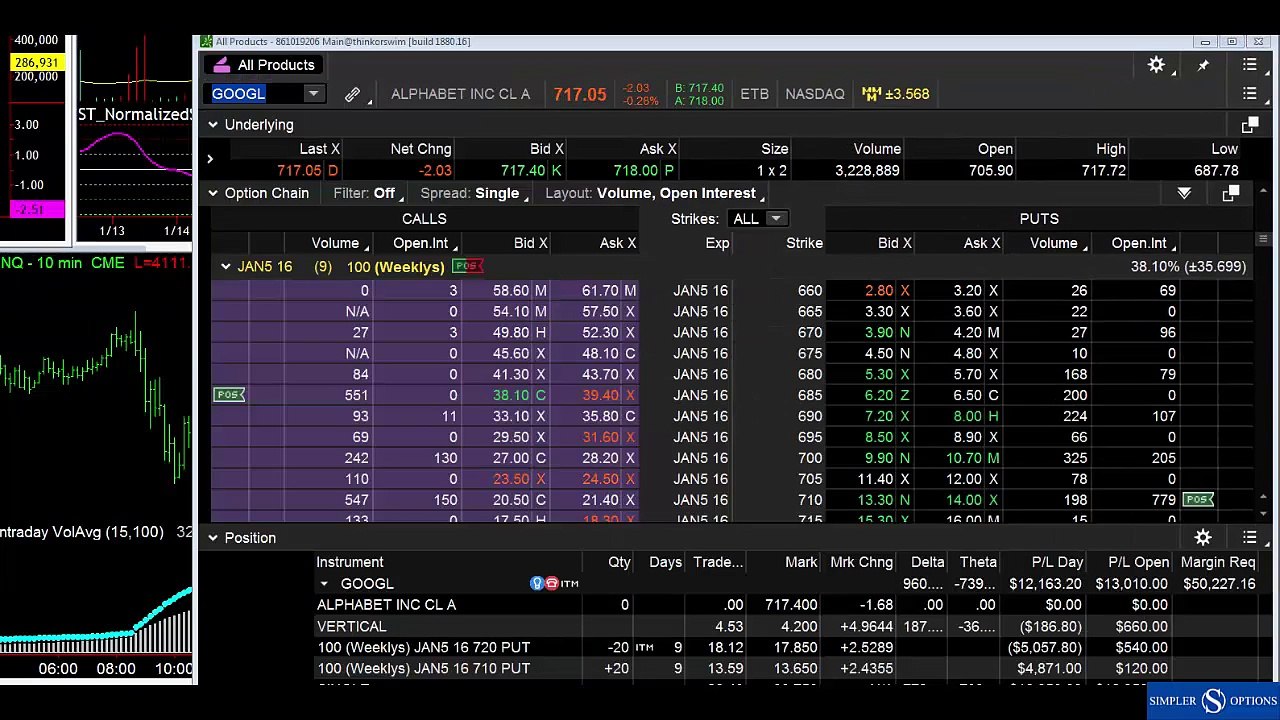Open the list menu icon at top right
The image size is (1280, 720).
coord(1250,65)
